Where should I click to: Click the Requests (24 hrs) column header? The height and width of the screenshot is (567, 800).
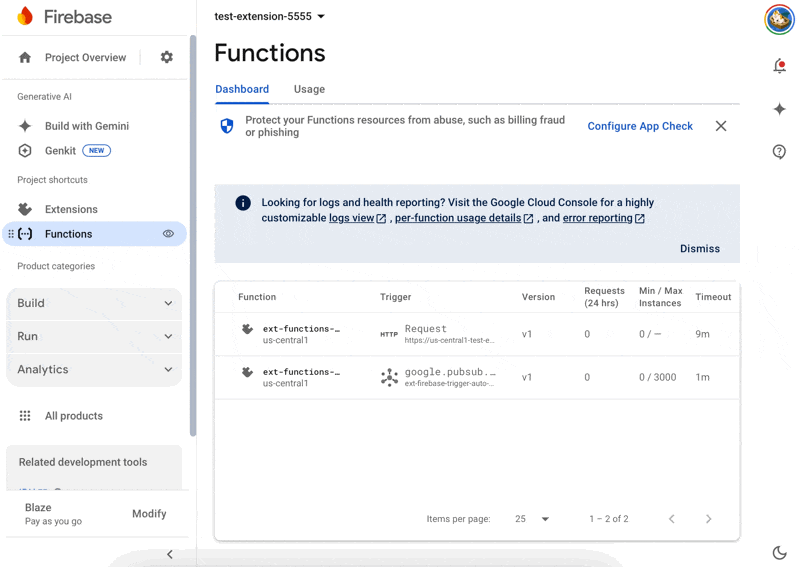click(605, 297)
